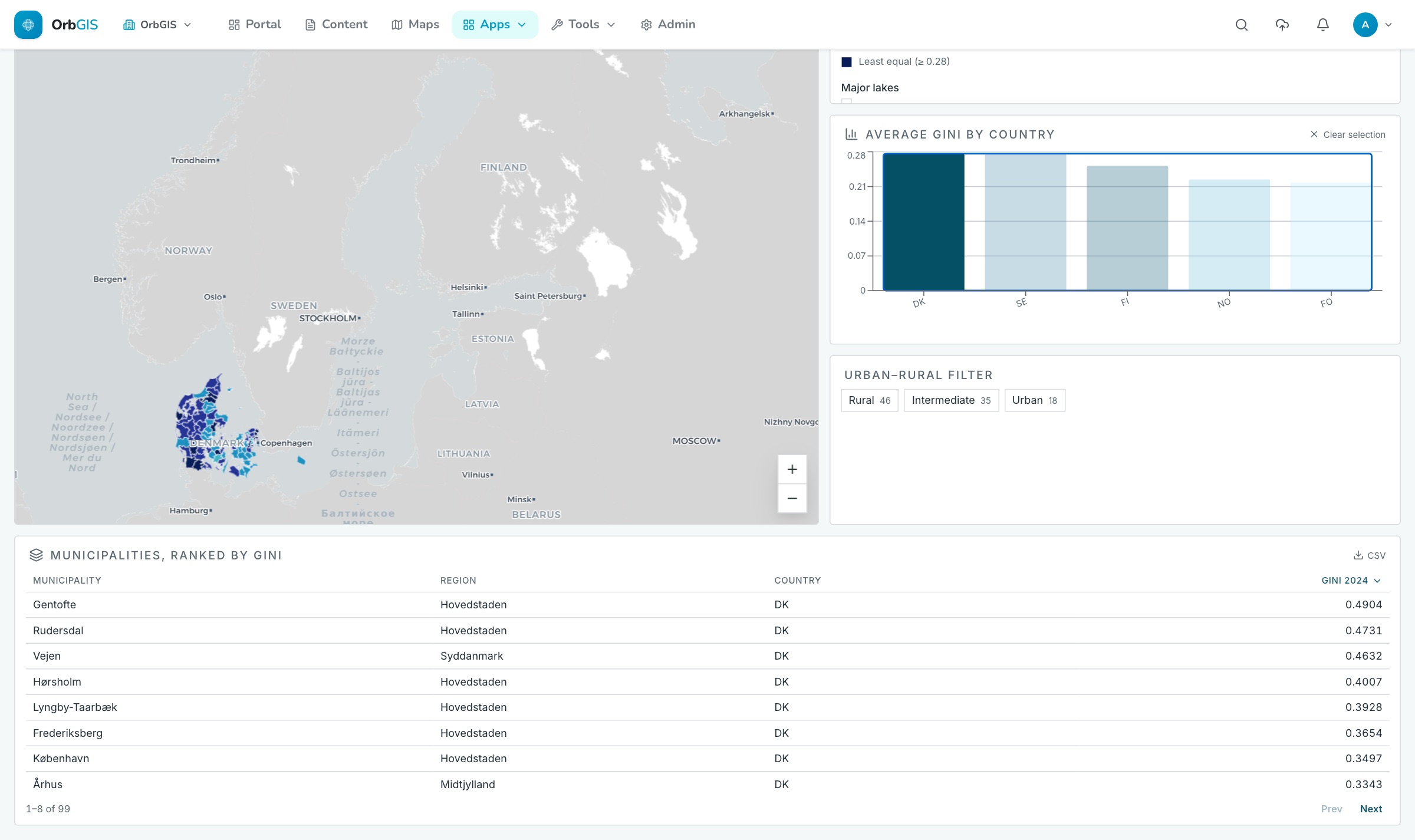Select the FI bar in chart
The width and height of the screenshot is (1415, 840).
click(x=1127, y=228)
